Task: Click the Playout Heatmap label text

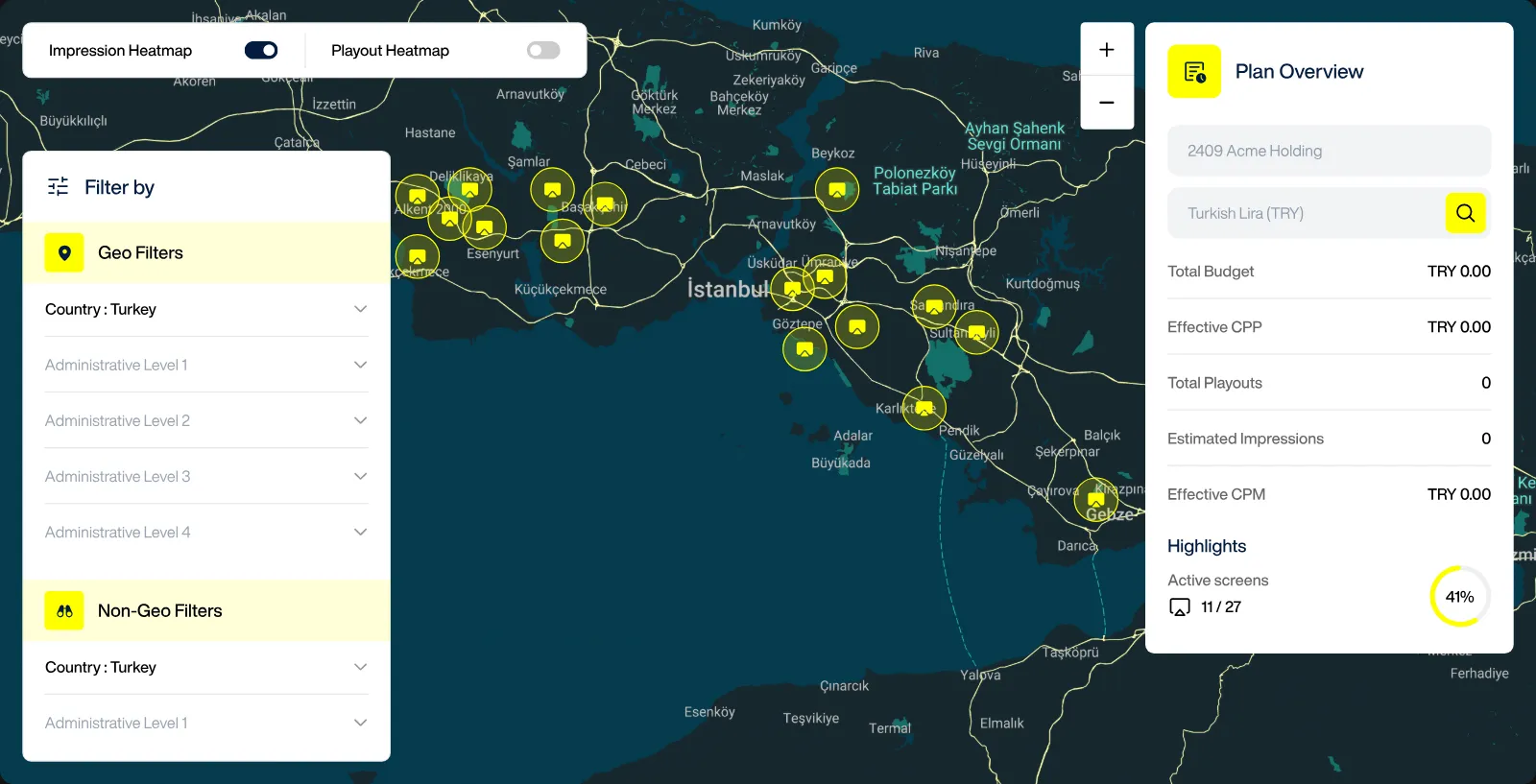Action: pyautogui.click(x=390, y=50)
